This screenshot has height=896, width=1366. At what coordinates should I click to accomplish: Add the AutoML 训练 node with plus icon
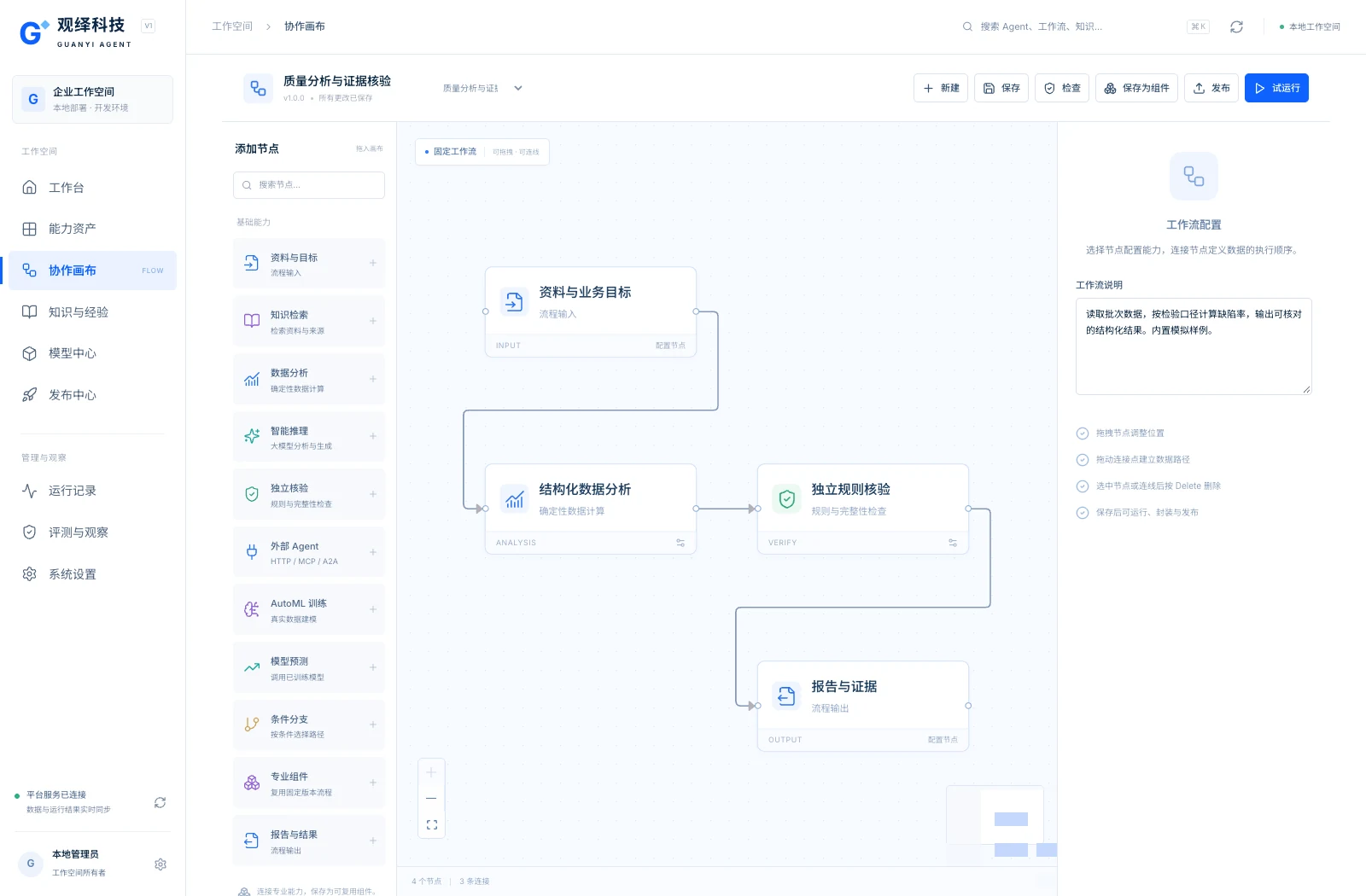[373, 609]
